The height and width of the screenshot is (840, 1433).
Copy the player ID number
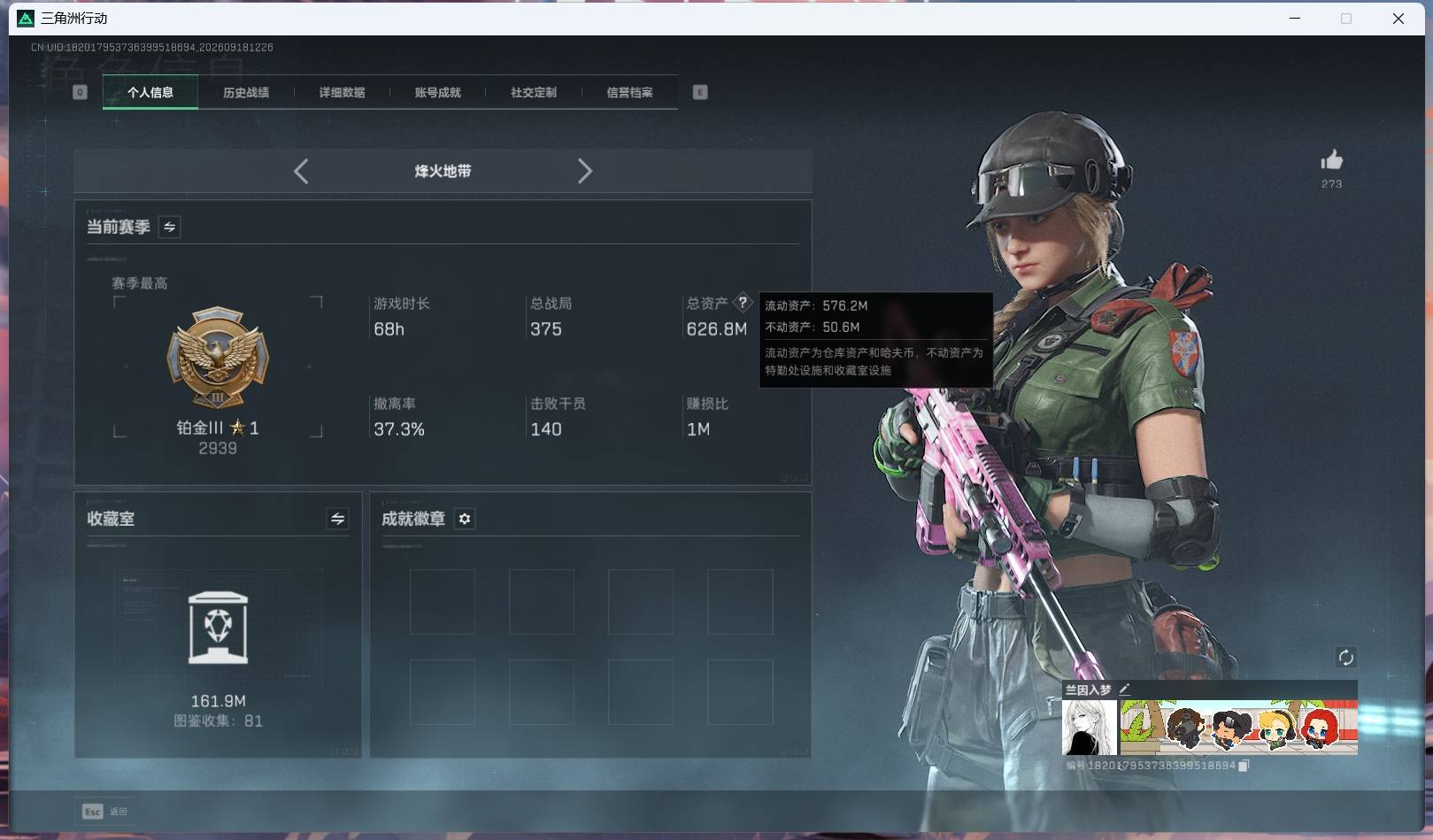pos(1244,766)
